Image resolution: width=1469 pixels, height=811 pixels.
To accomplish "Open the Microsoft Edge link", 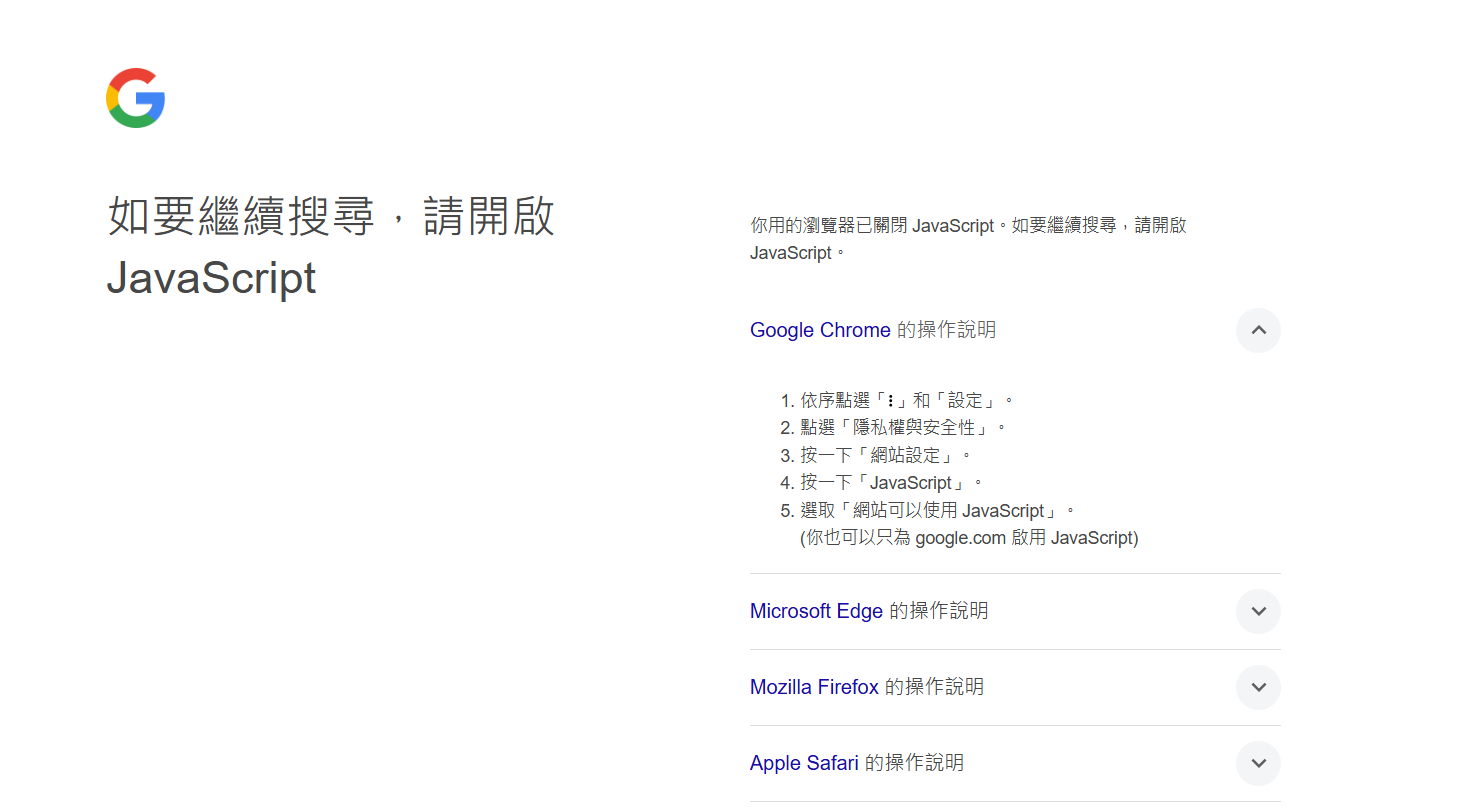I will 815,610.
